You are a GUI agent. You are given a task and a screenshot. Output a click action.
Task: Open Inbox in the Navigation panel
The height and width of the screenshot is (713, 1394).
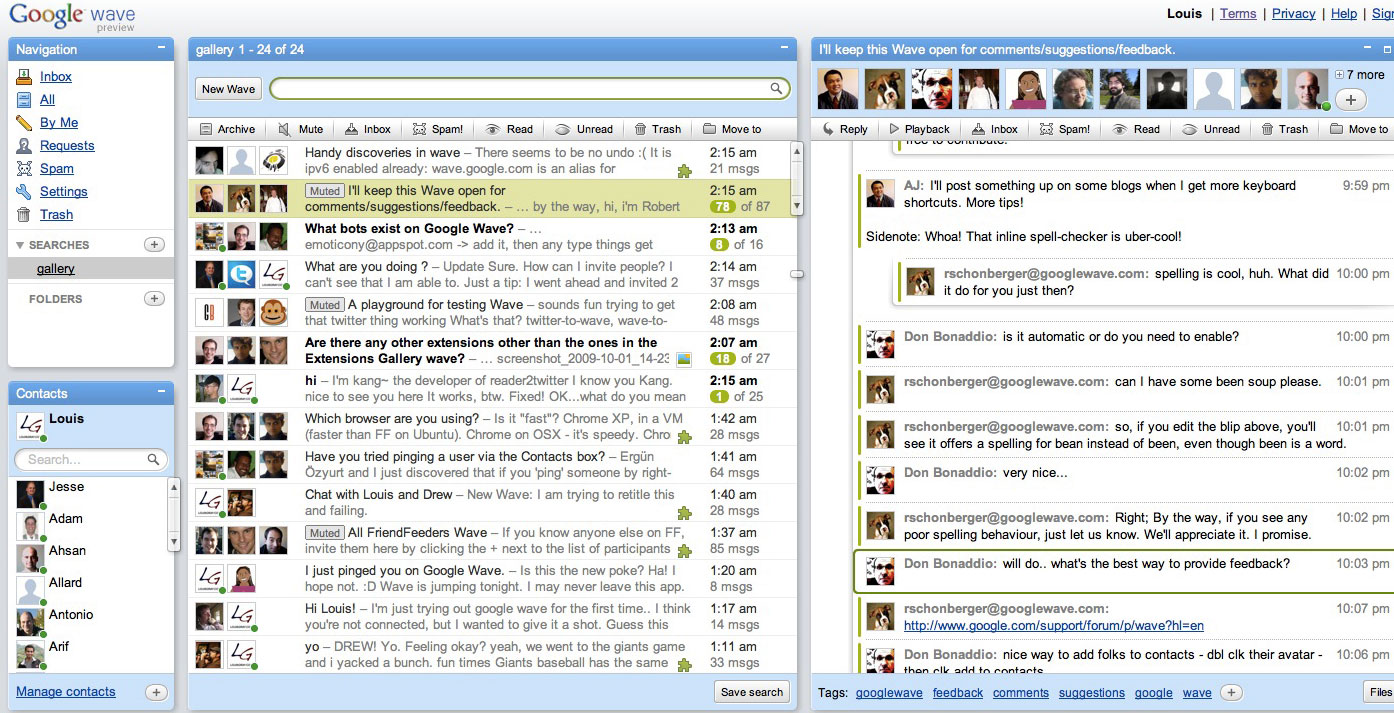point(55,76)
